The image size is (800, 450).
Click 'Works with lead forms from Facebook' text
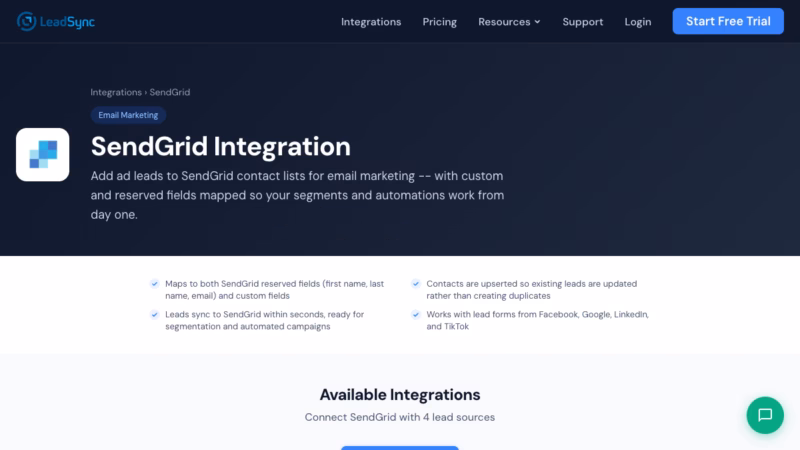537,320
